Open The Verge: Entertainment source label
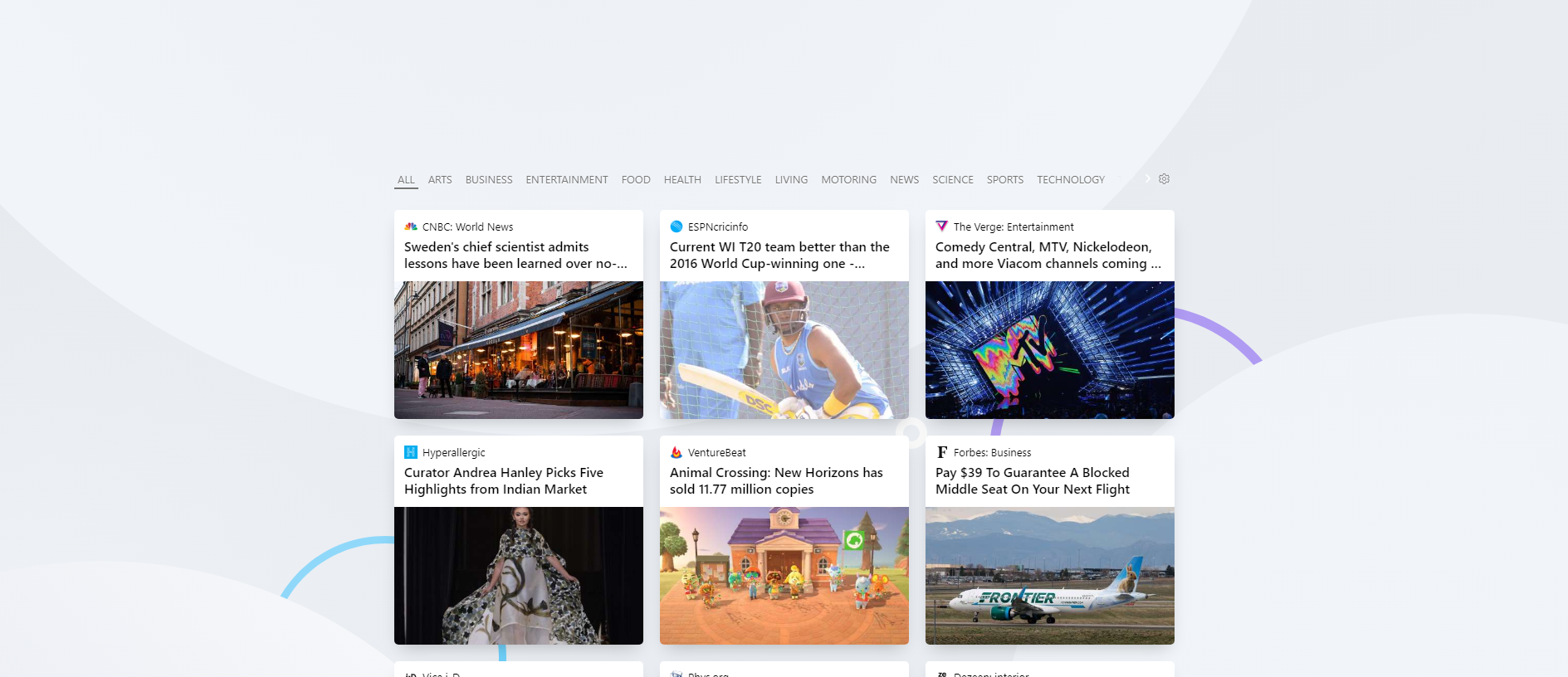The height and width of the screenshot is (677, 1568). [1014, 227]
